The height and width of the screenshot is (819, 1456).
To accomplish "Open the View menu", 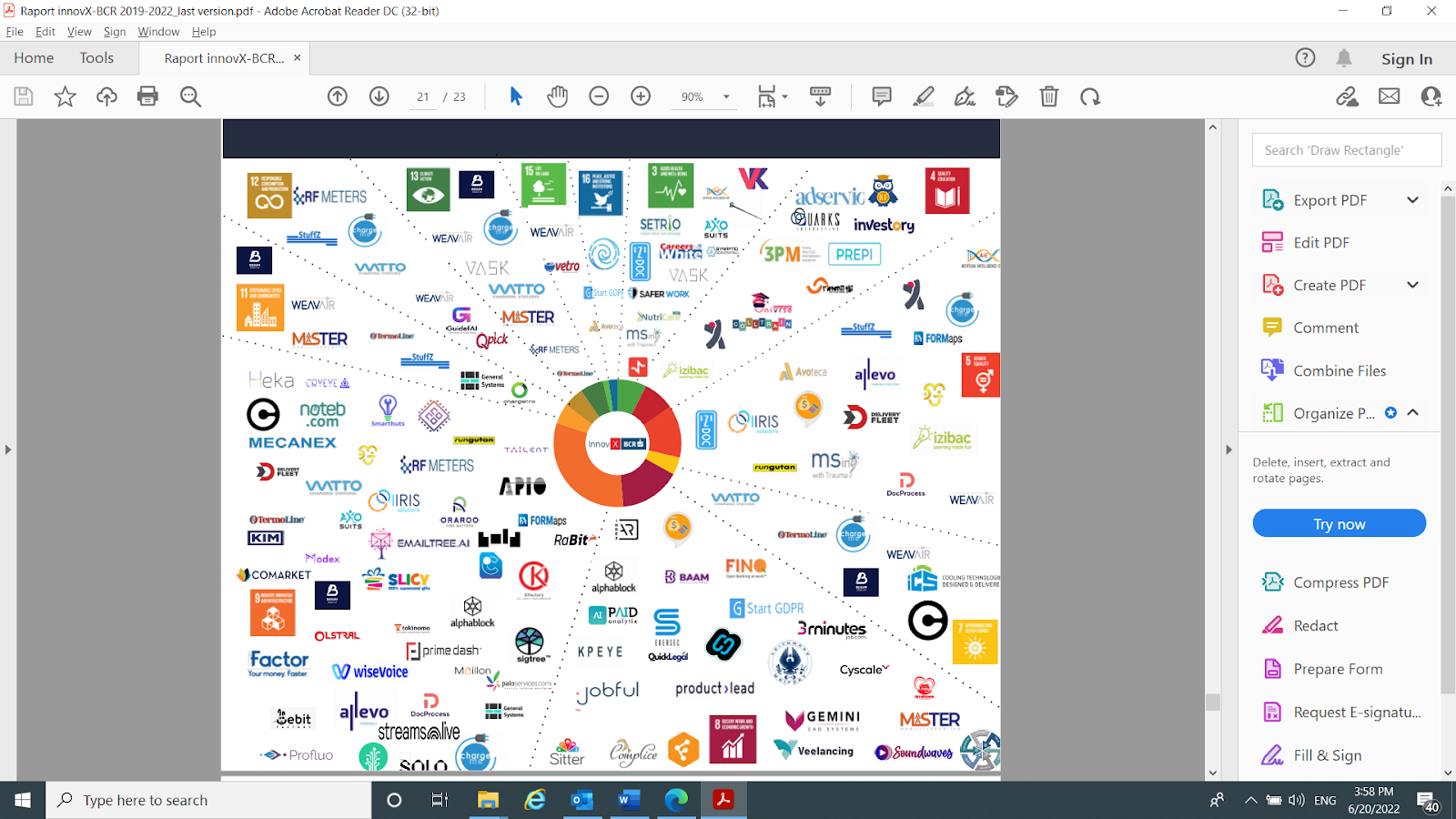I will pyautogui.click(x=79, y=31).
